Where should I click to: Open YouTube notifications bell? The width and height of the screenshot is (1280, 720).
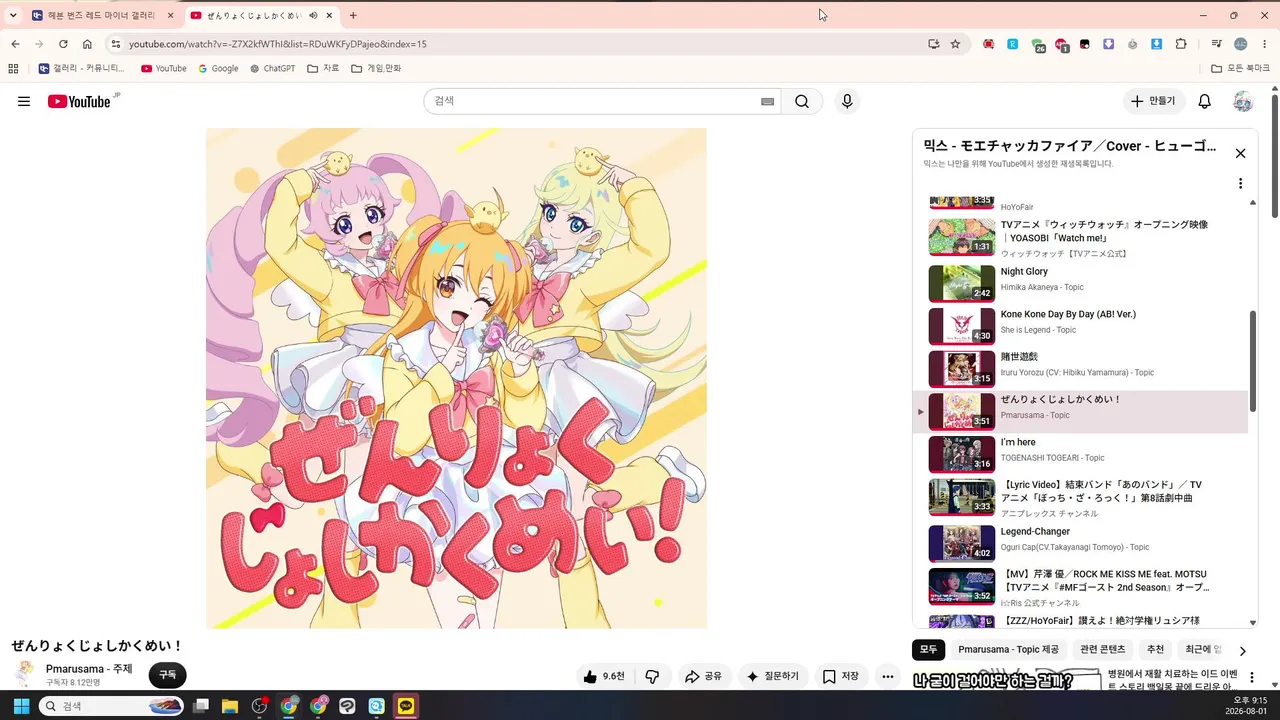pyautogui.click(x=1205, y=101)
